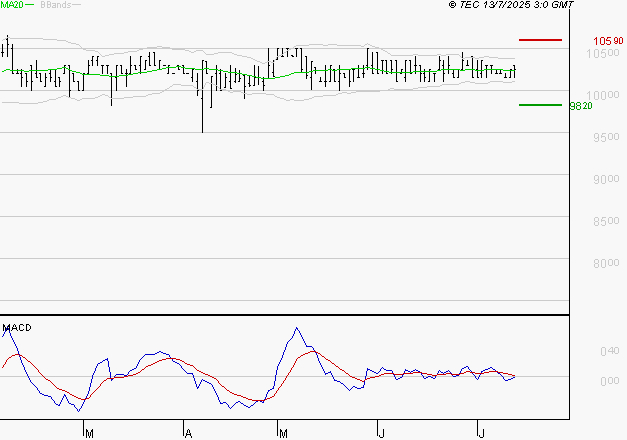Click the 95.00 price axis label

pyautogui.click(x=606, y=137)
